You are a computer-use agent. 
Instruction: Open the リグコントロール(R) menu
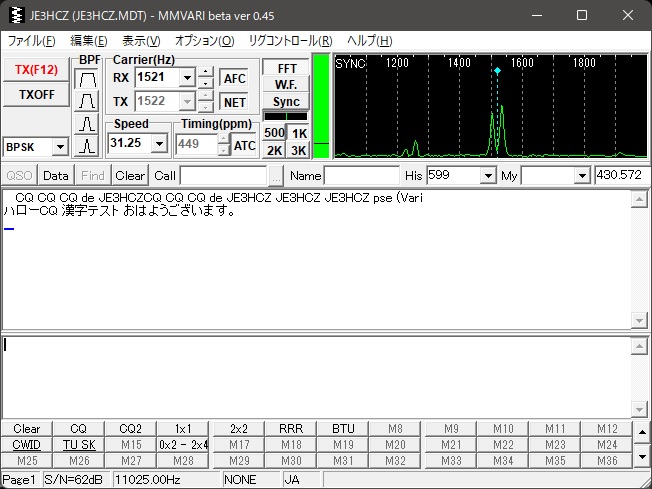click(x=290, y=41)
